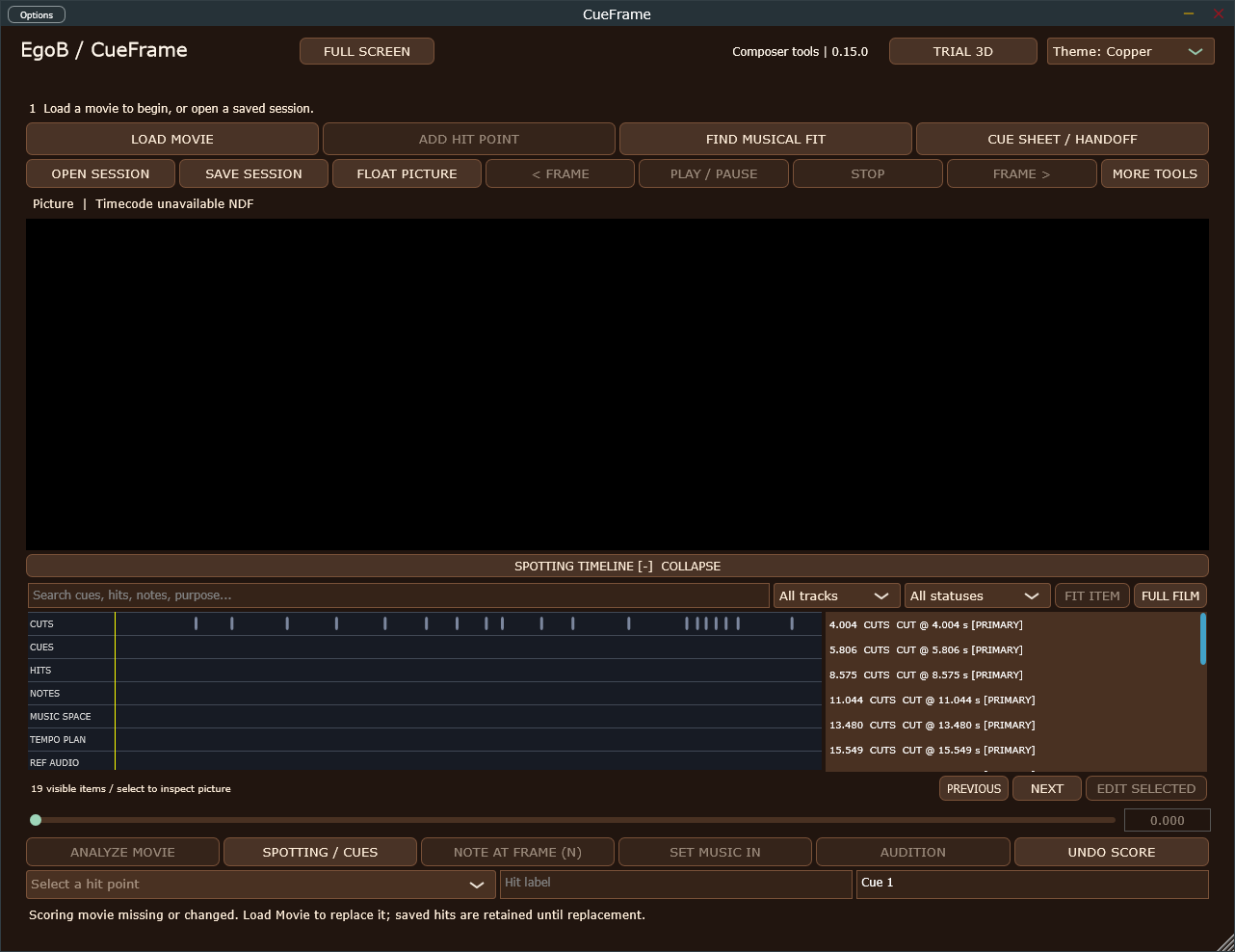This screenshot has width=1235, height=952.
Task: Click OPEN SESSION
Action: (x=101, y=173)
